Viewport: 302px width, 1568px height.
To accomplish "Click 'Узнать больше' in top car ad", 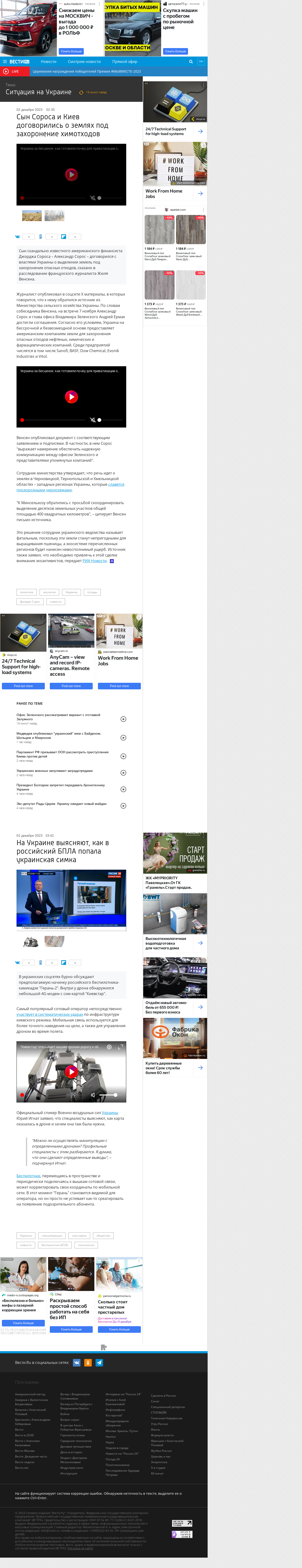I will [x=71, y=51].
